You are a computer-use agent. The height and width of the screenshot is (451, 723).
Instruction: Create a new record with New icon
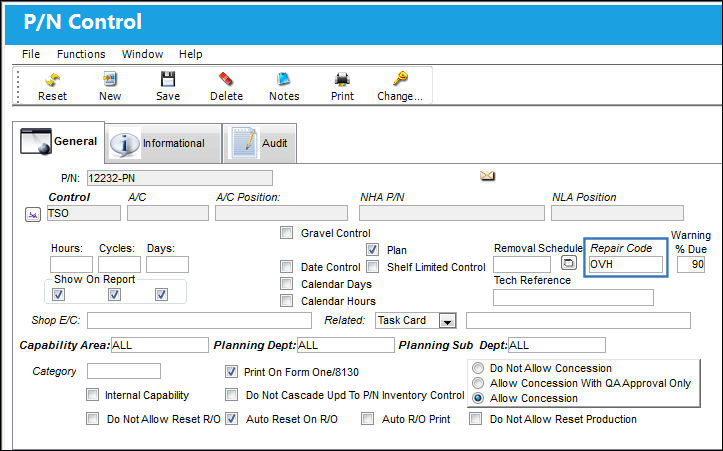[110, 79]
